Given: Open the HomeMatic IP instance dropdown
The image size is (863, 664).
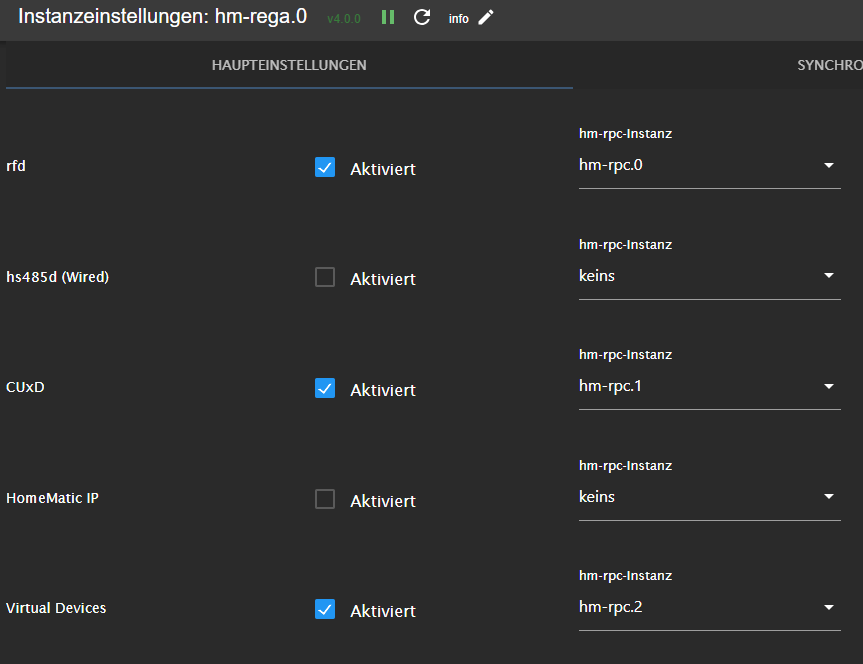Looking at the screenshot, I should 709,497.
